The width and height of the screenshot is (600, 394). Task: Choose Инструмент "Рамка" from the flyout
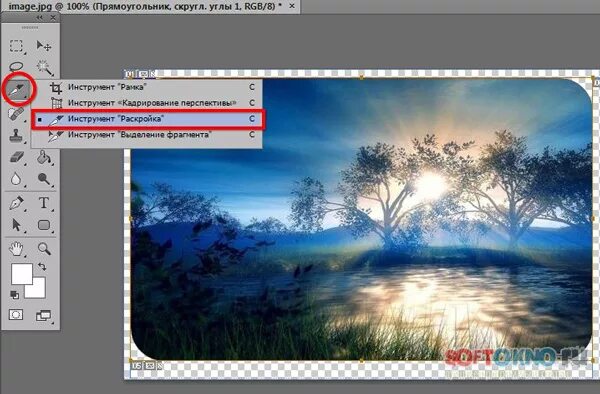pyautogui.click(x=147, y=87)
